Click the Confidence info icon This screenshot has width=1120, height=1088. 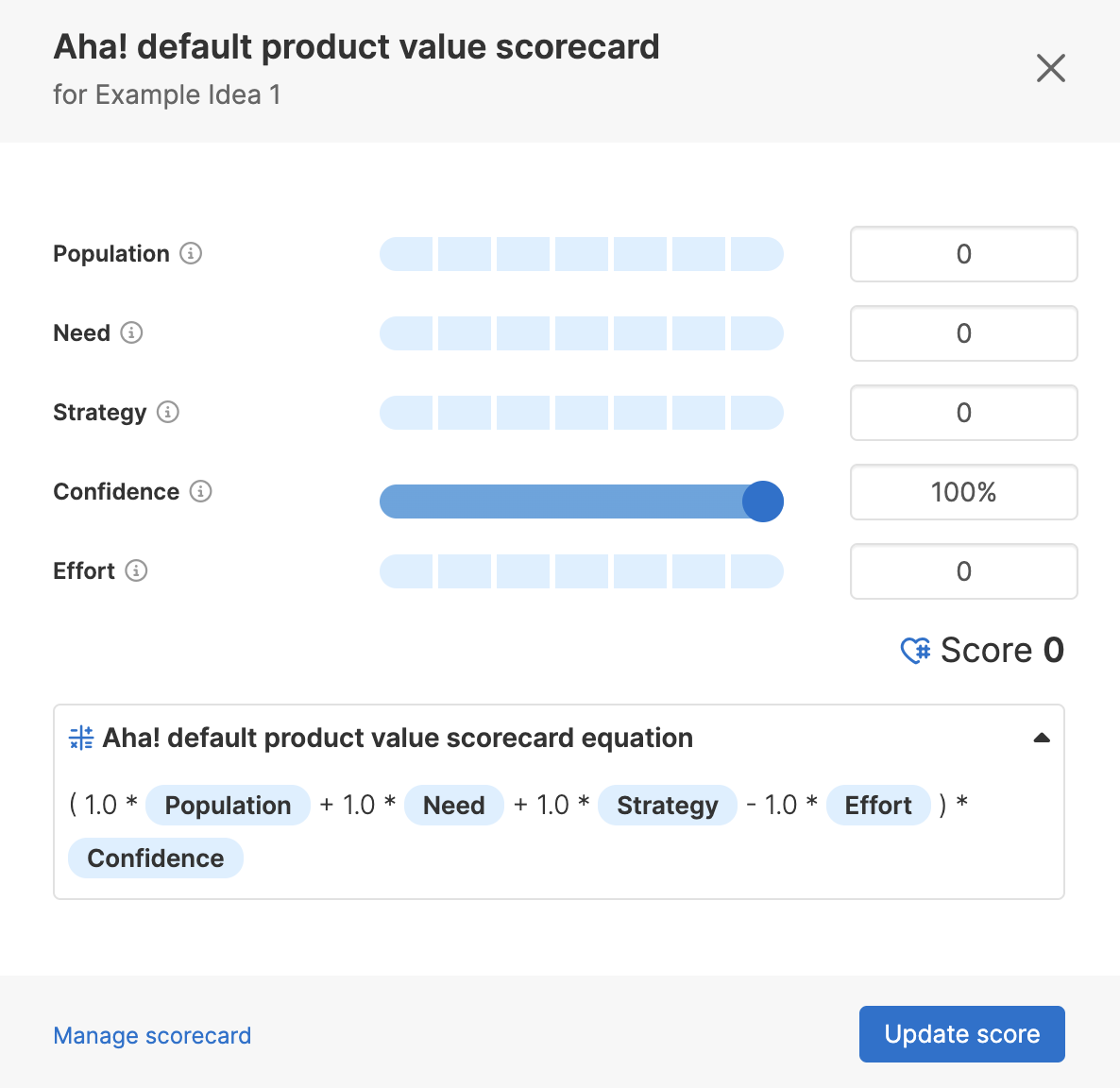tap(201, 491)
